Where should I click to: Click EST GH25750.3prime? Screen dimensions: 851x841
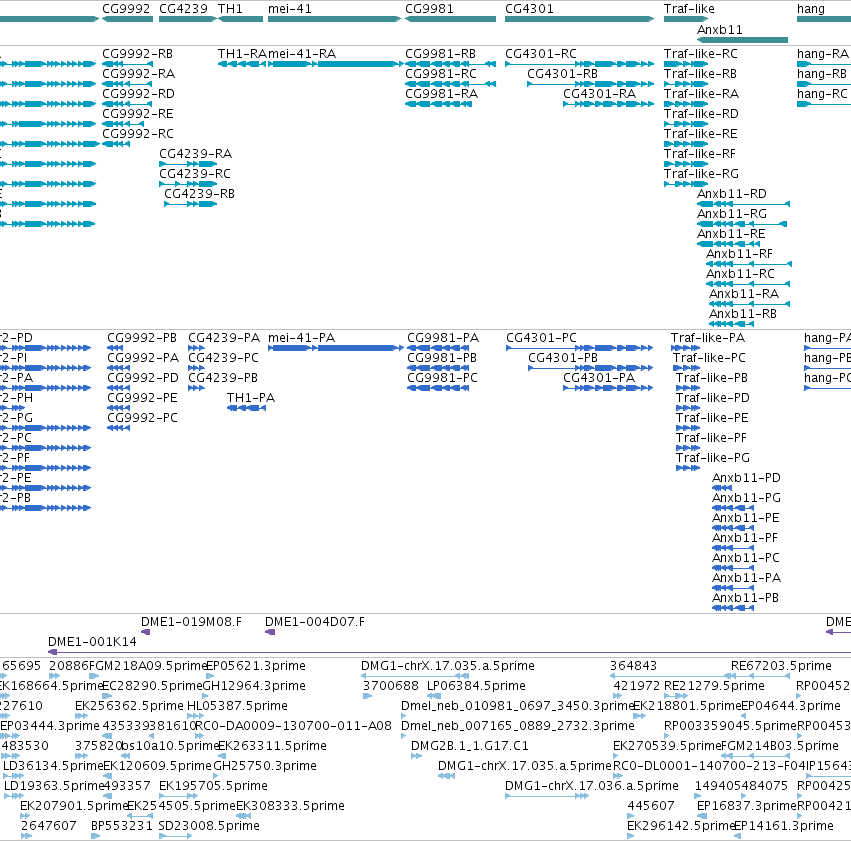pyautogui.click(x=265, y=766)
